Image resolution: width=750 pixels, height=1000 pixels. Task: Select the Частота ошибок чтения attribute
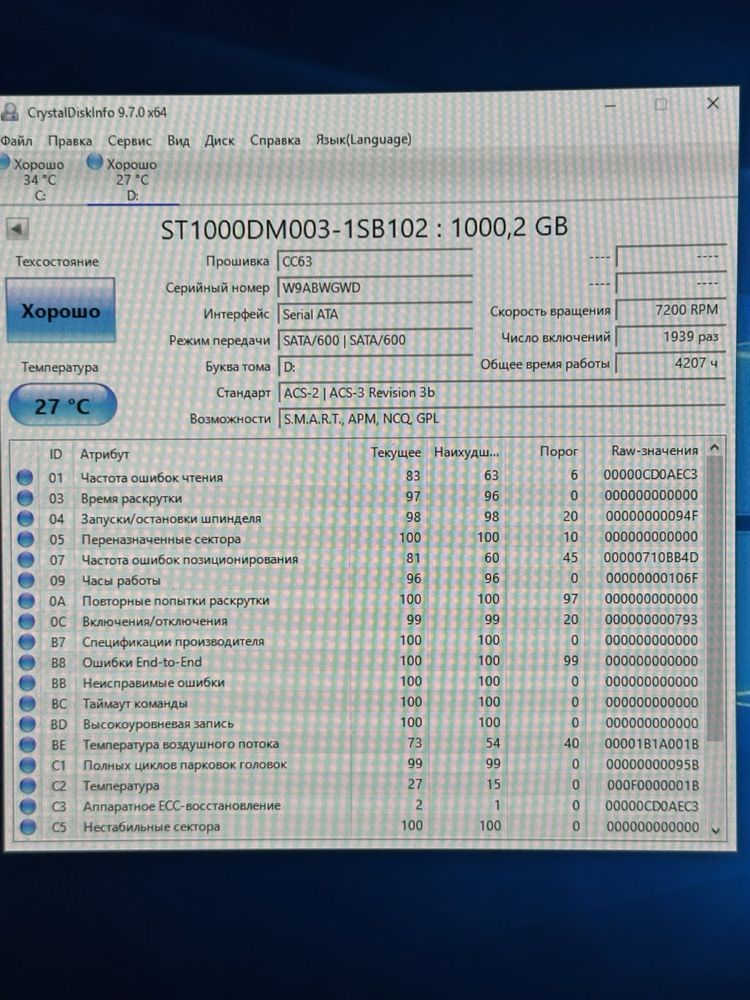[x=152, y=477]
